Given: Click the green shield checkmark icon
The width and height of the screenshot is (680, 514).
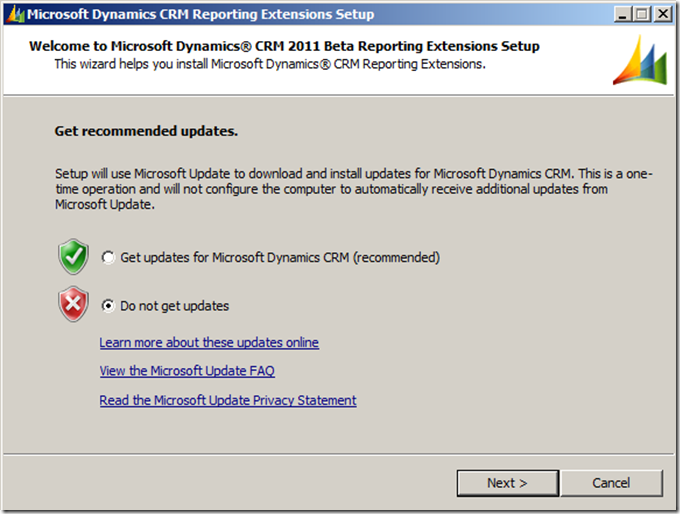Looking at the screenshot, I should pos(73,257).
